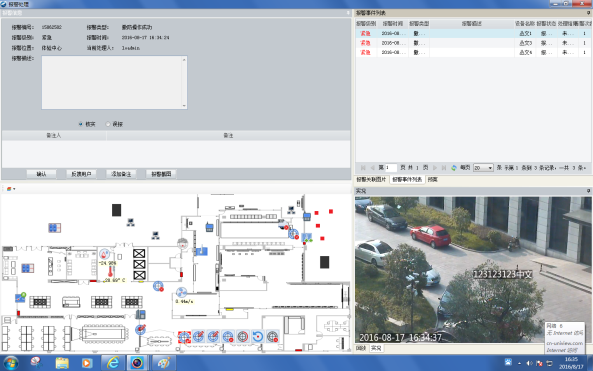Click the 确认 confirm button
Image resolution: width=593 pixels, height=371 pixels.
[41, 174]
